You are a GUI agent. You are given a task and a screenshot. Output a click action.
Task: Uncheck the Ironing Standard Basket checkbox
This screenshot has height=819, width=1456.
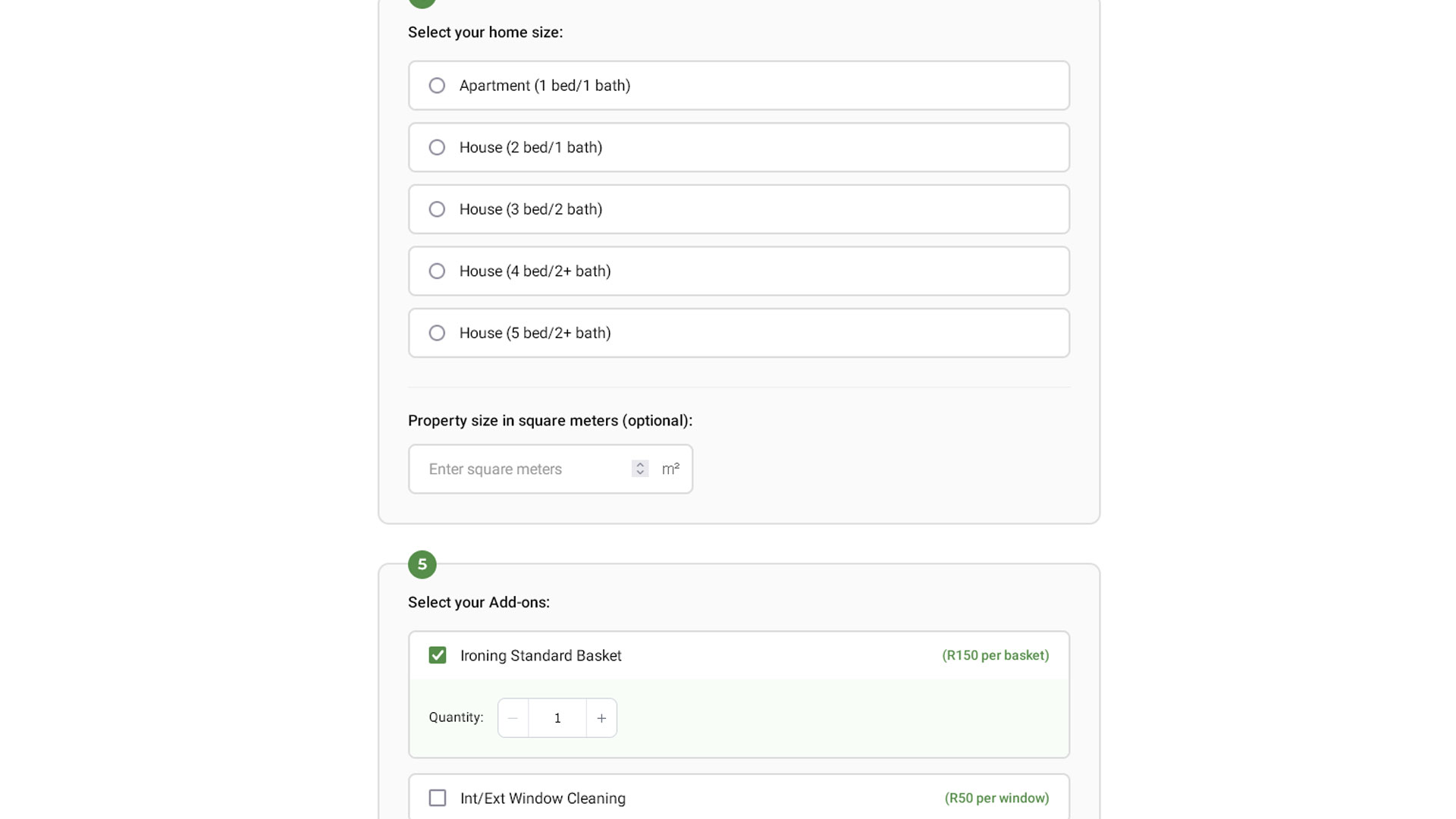point(438,655)
